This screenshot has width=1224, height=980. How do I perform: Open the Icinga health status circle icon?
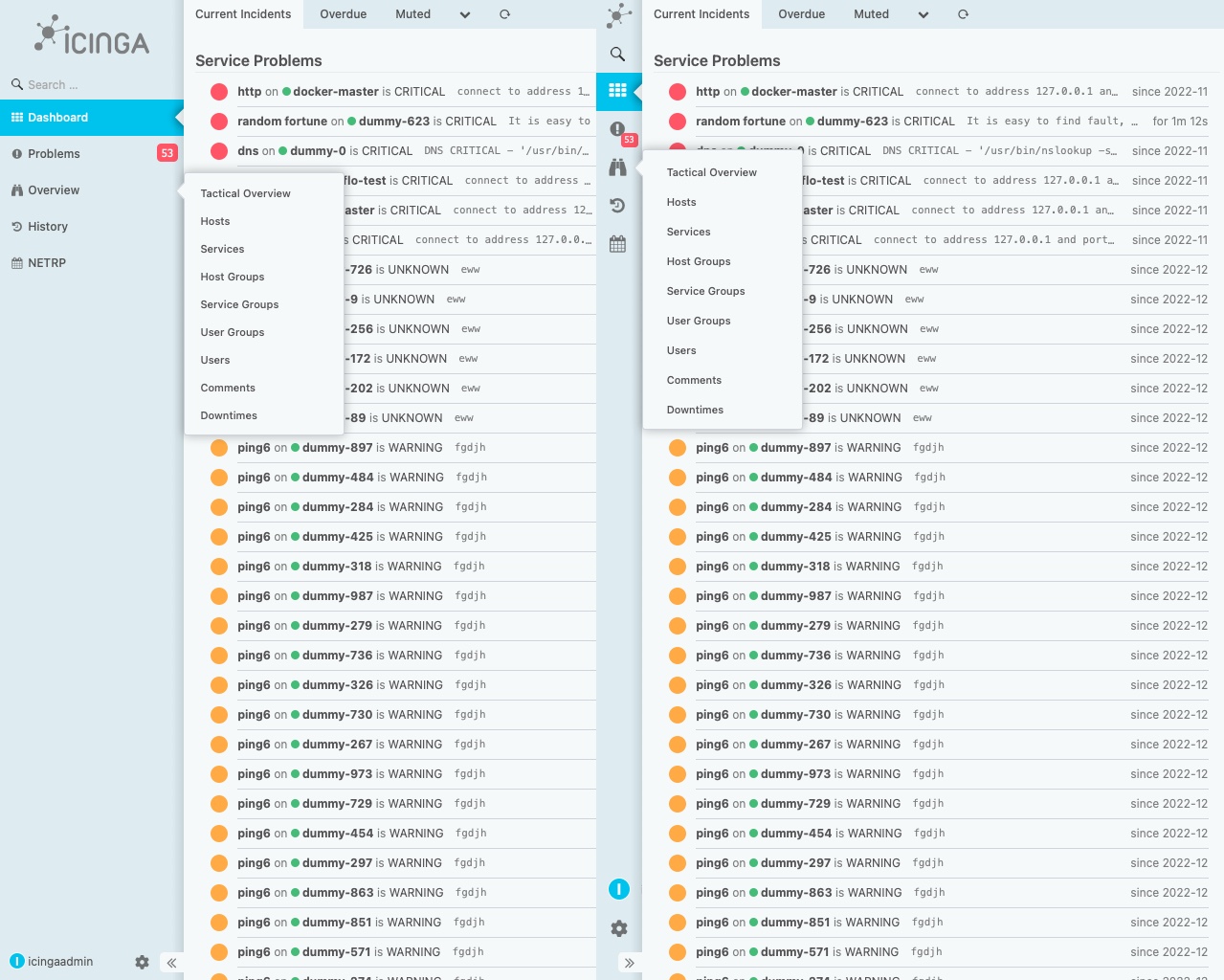(x=618, y=889)
